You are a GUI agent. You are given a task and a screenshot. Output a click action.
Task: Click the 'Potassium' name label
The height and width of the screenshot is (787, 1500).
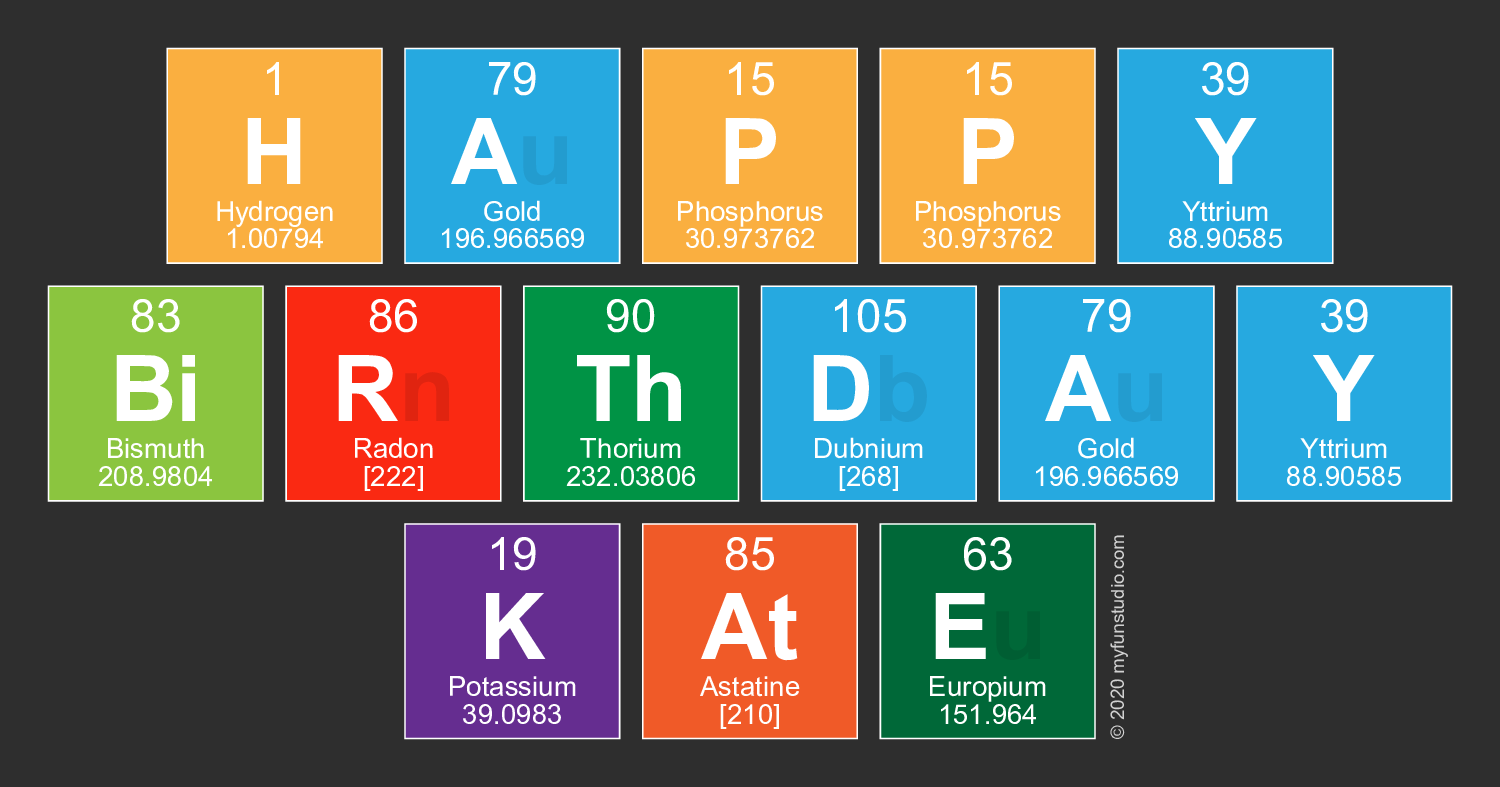[513, 687]
